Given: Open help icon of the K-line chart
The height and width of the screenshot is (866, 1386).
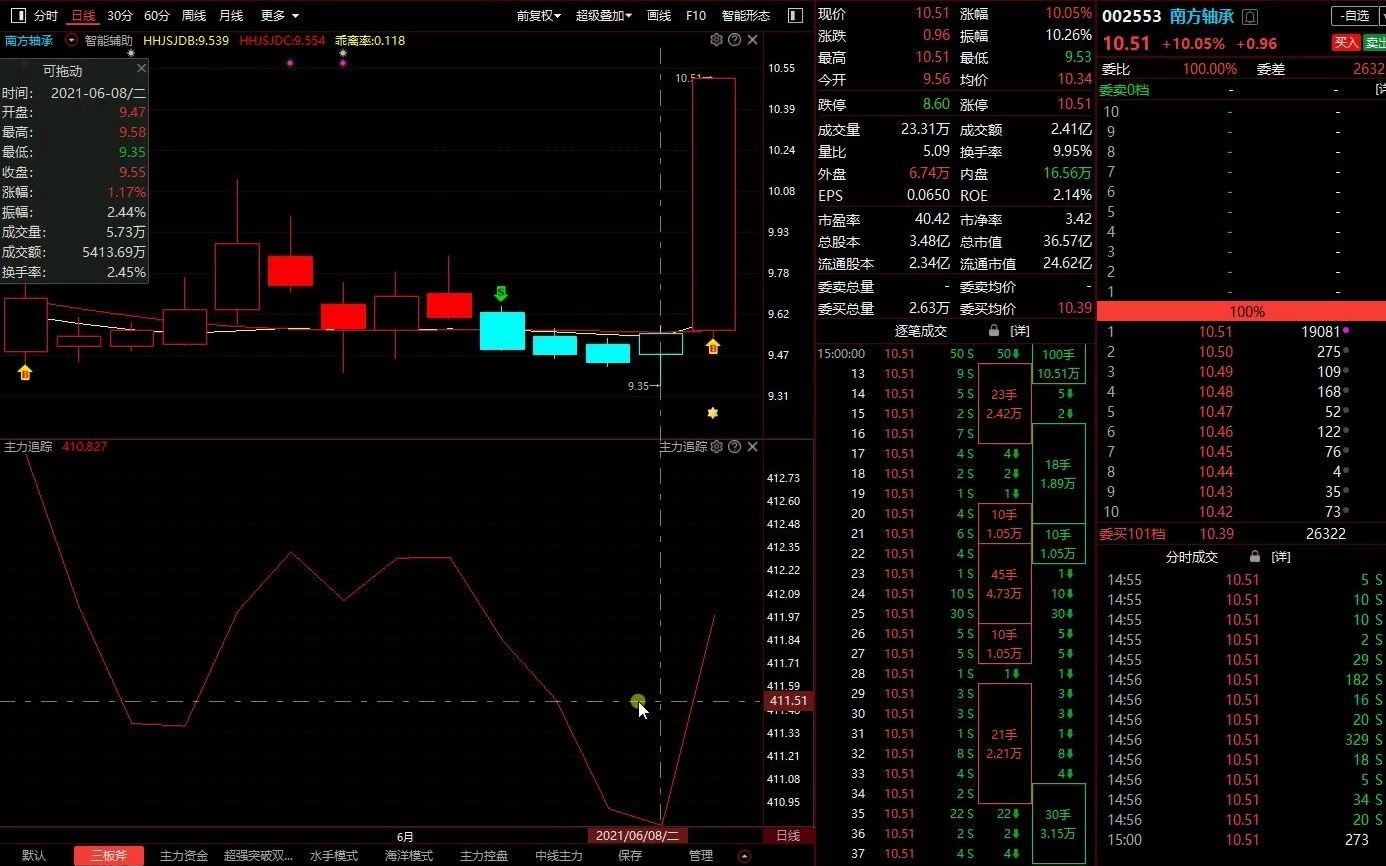Looking at the screenshot, I should point(734,40).
